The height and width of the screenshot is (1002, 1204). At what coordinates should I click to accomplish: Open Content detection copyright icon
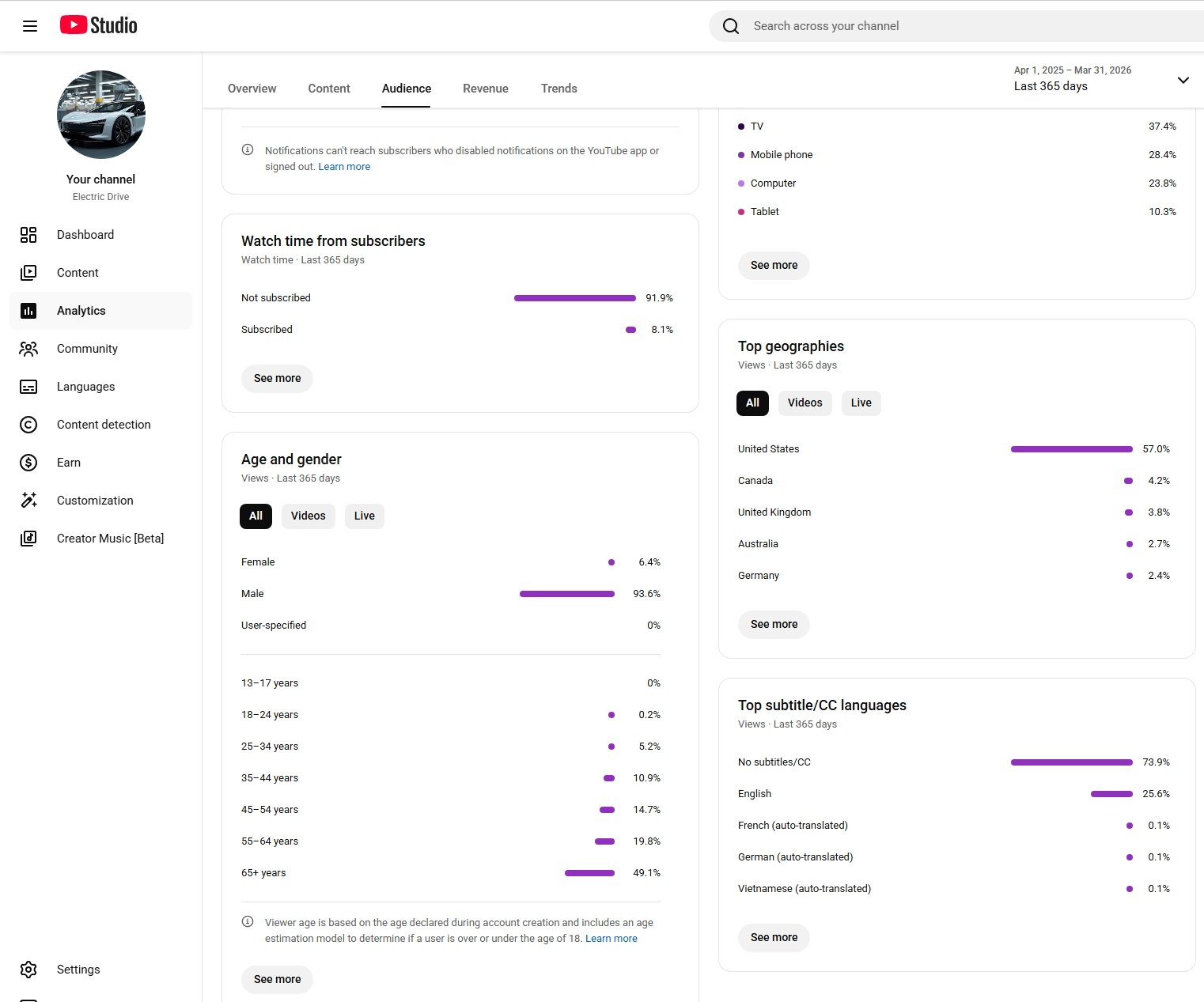coord(28,425)
